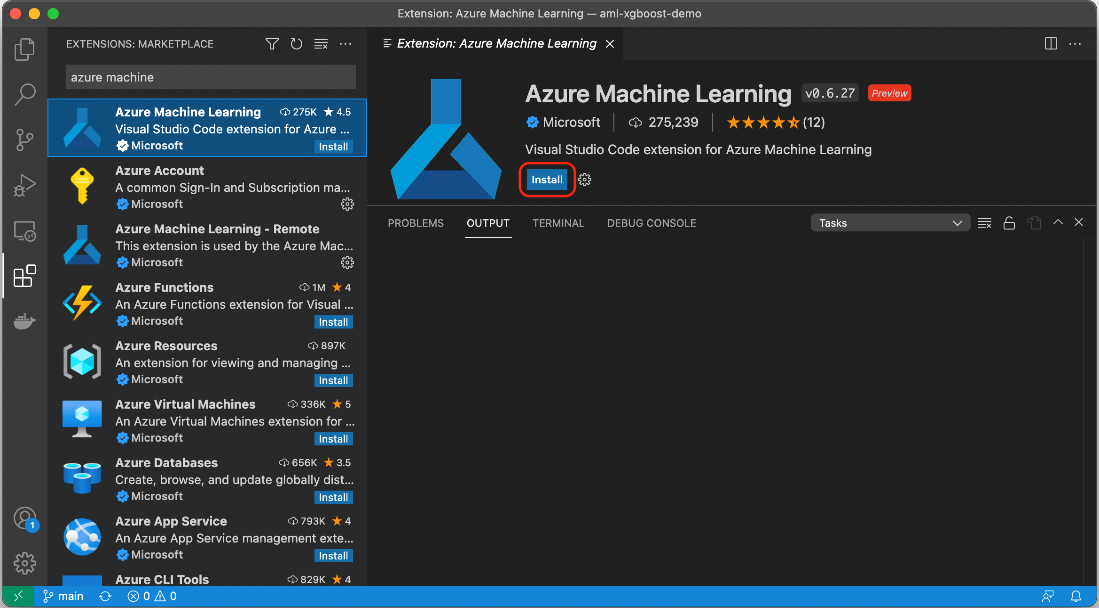Open Extensions view more actions menu
Screen dimensions: 1099x608
coord(346,44)
